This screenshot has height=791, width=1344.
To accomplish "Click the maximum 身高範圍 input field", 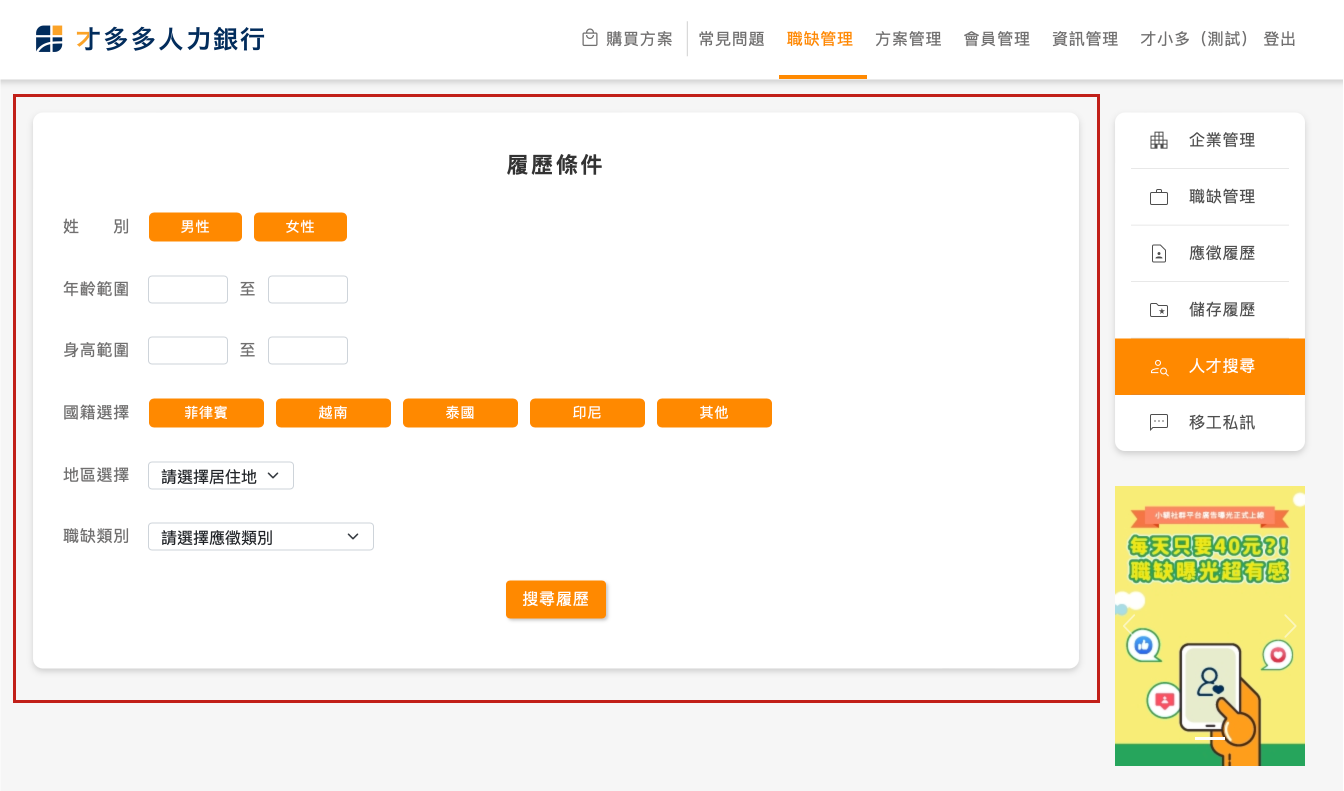I will (x=308, y=351).
